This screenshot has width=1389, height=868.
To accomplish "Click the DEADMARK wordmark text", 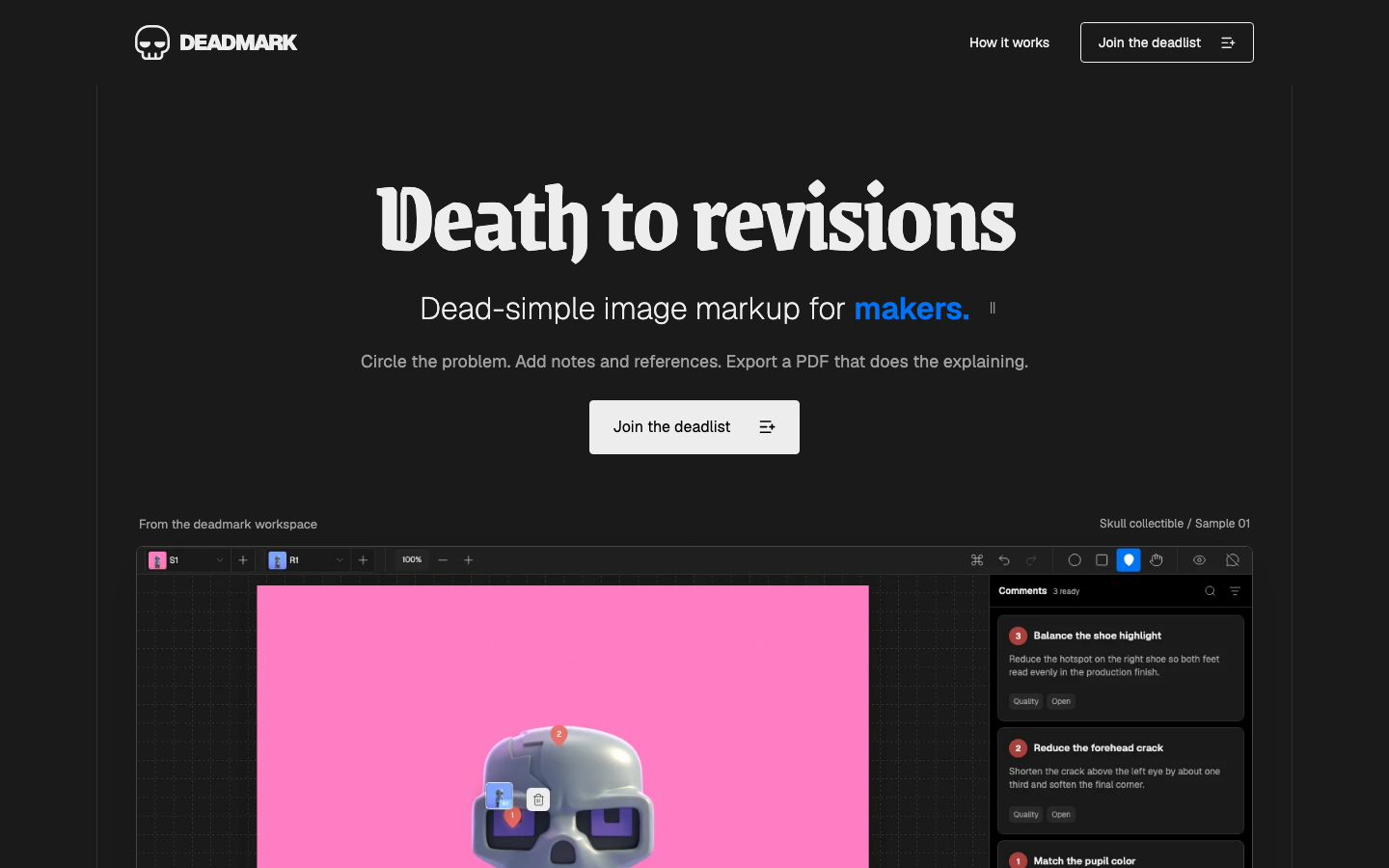I will click(x=238, y=42).
